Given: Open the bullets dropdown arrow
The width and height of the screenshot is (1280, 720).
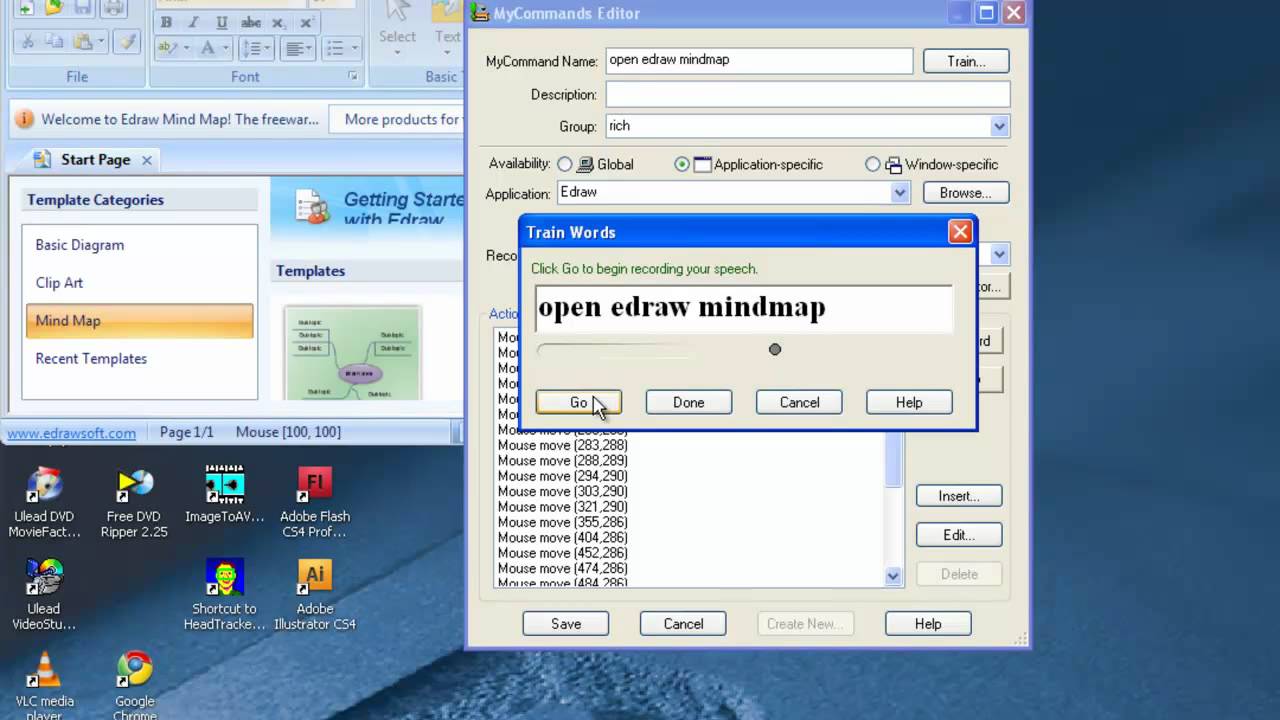Looking at the screenshot, I should click(x=354, y=48).
